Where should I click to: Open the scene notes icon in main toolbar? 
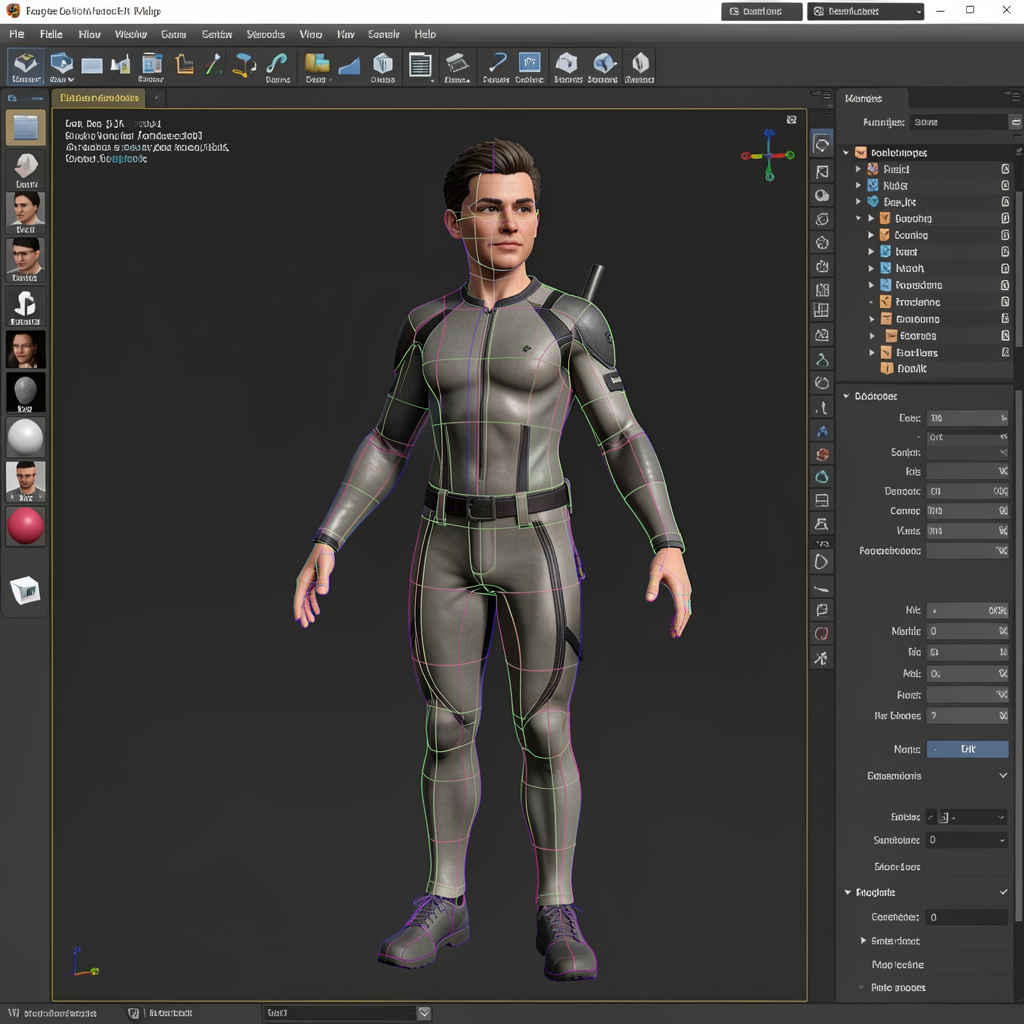[x=419, y=66]
